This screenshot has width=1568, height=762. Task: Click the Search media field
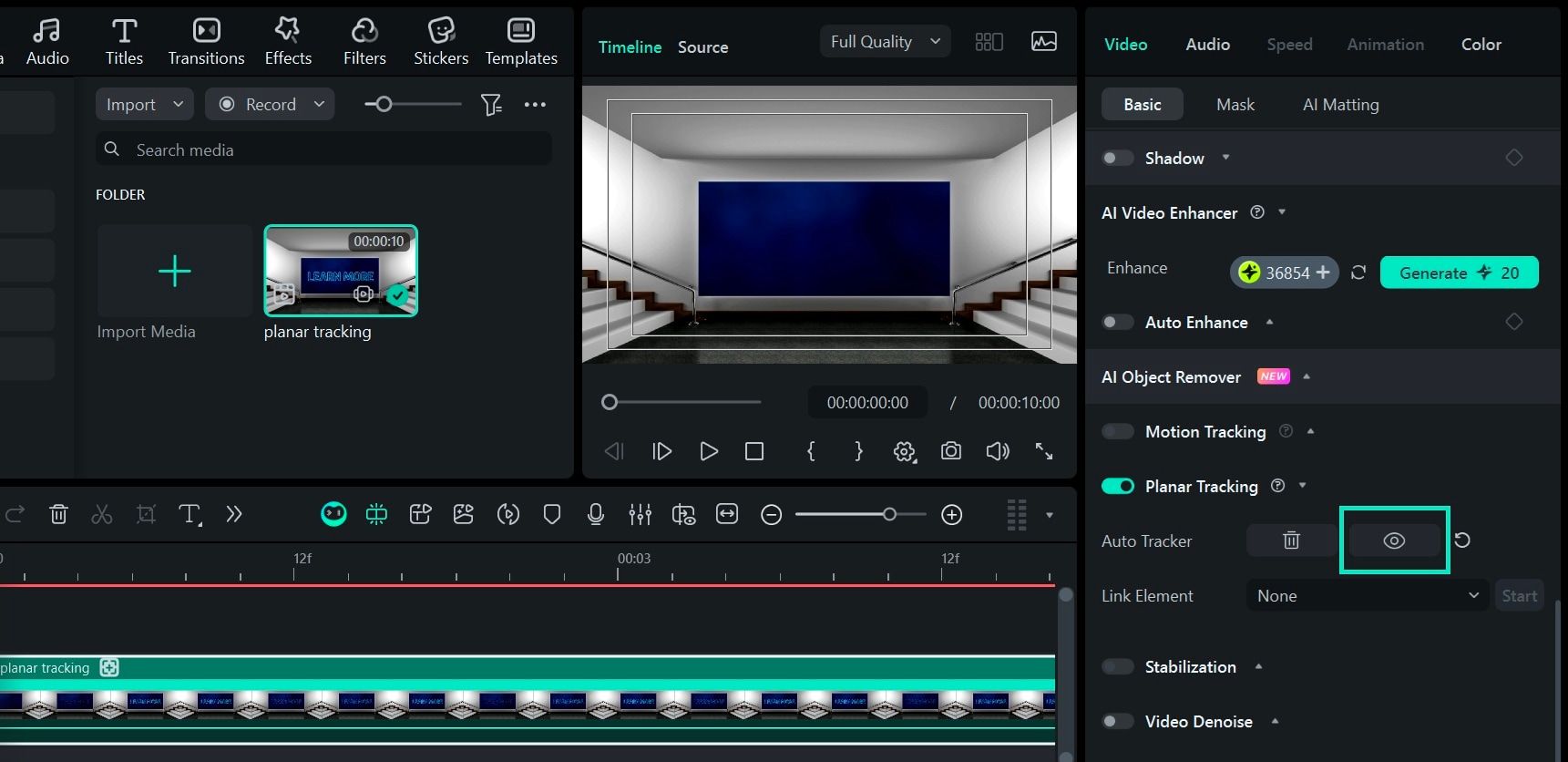(x=323, y=149)
